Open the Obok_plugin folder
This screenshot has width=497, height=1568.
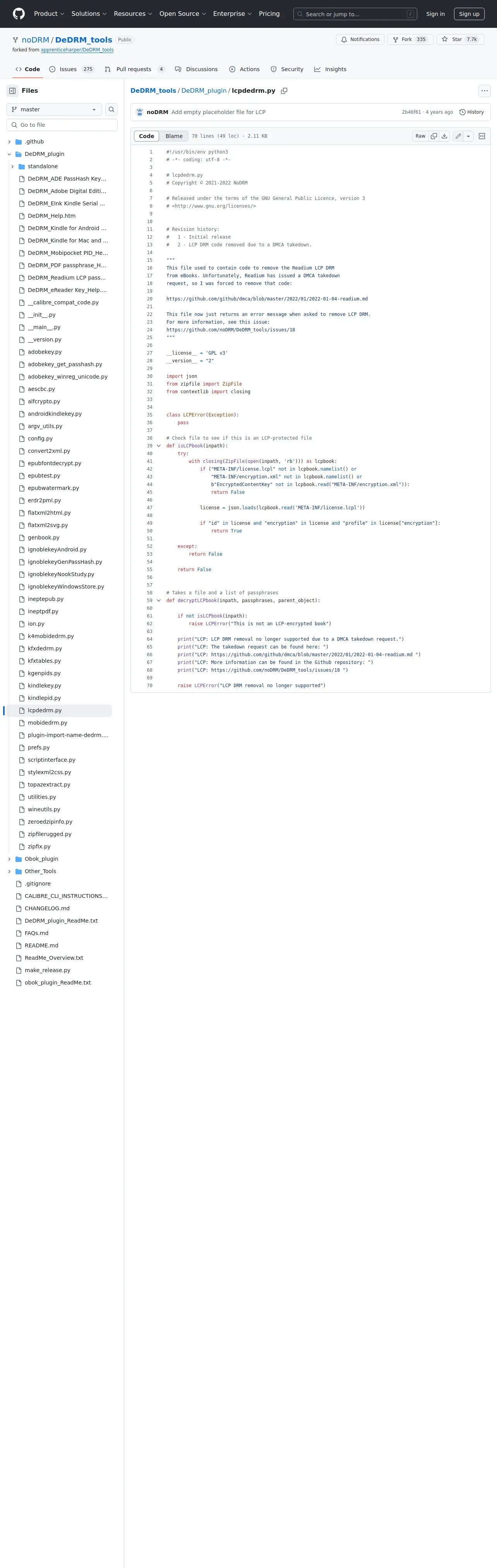(41, 859)
